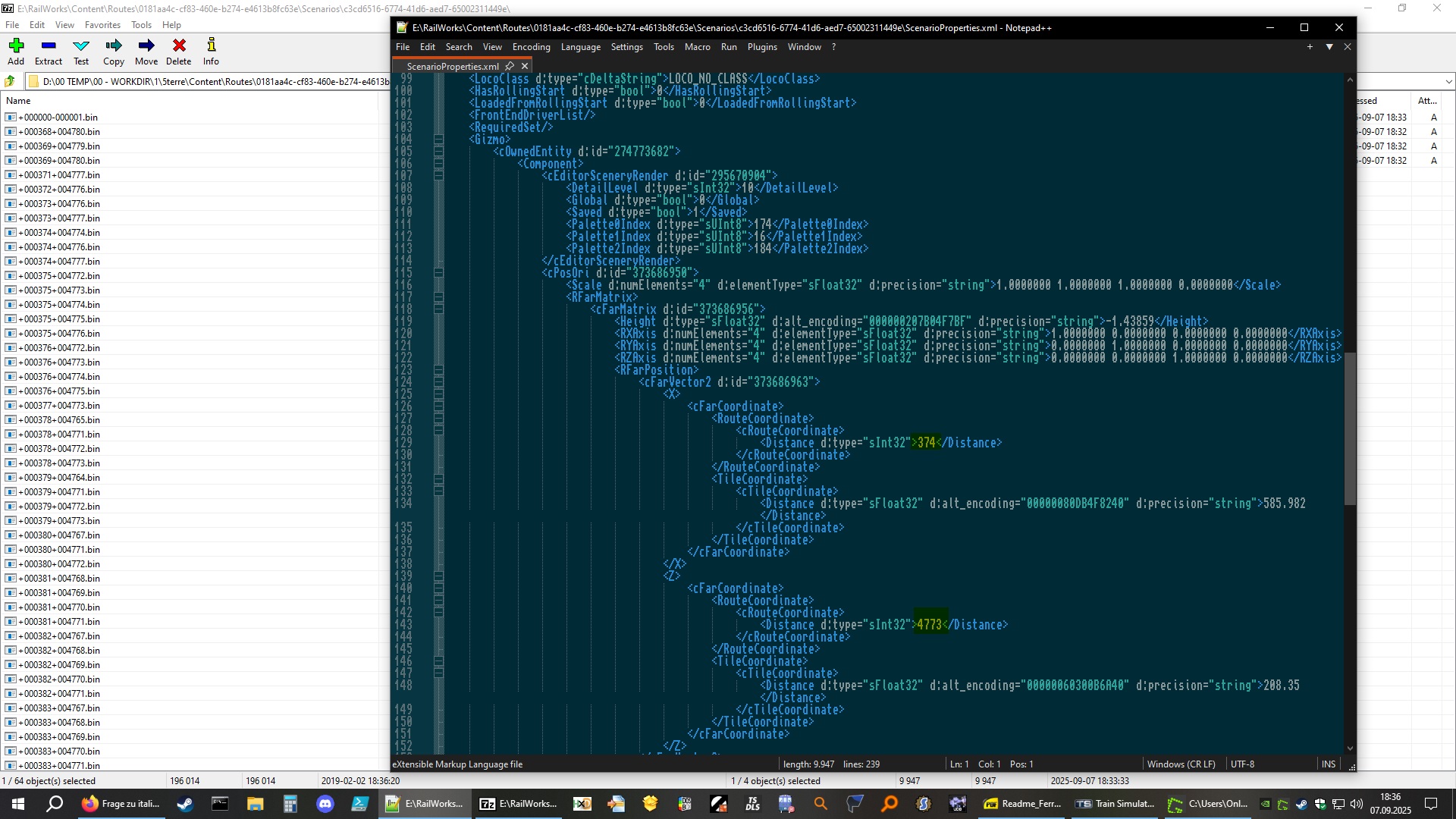Select file +000374+004773.bin in the list

click(59, 233)
